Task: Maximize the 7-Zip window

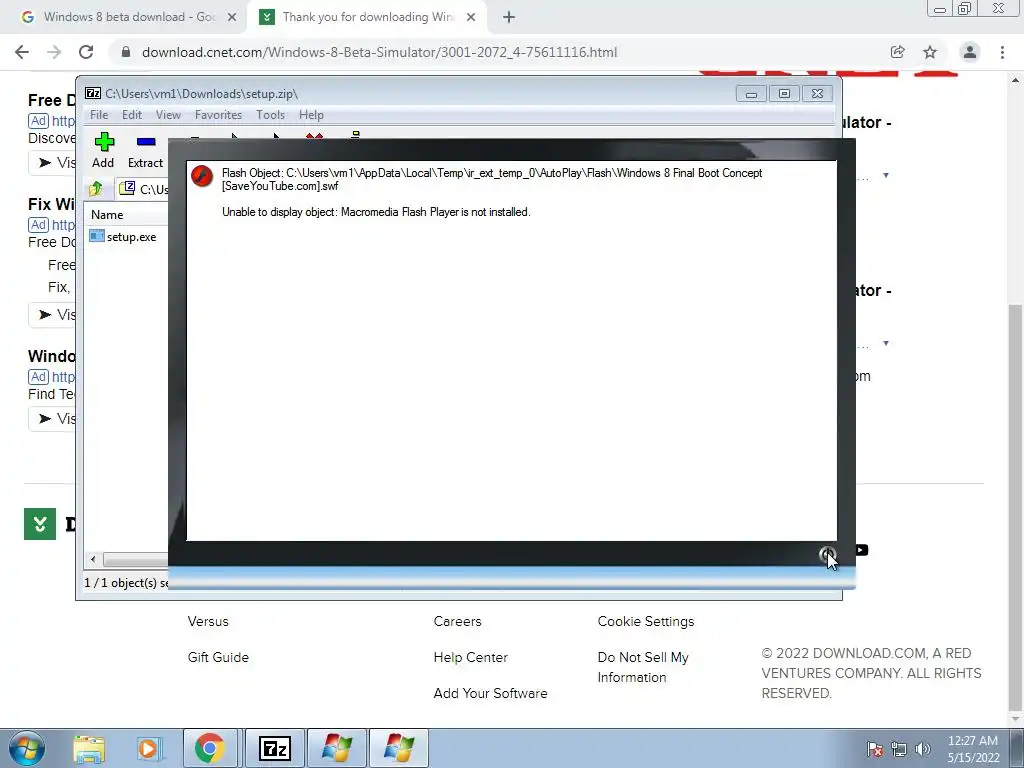Action: tap(784, 93)
